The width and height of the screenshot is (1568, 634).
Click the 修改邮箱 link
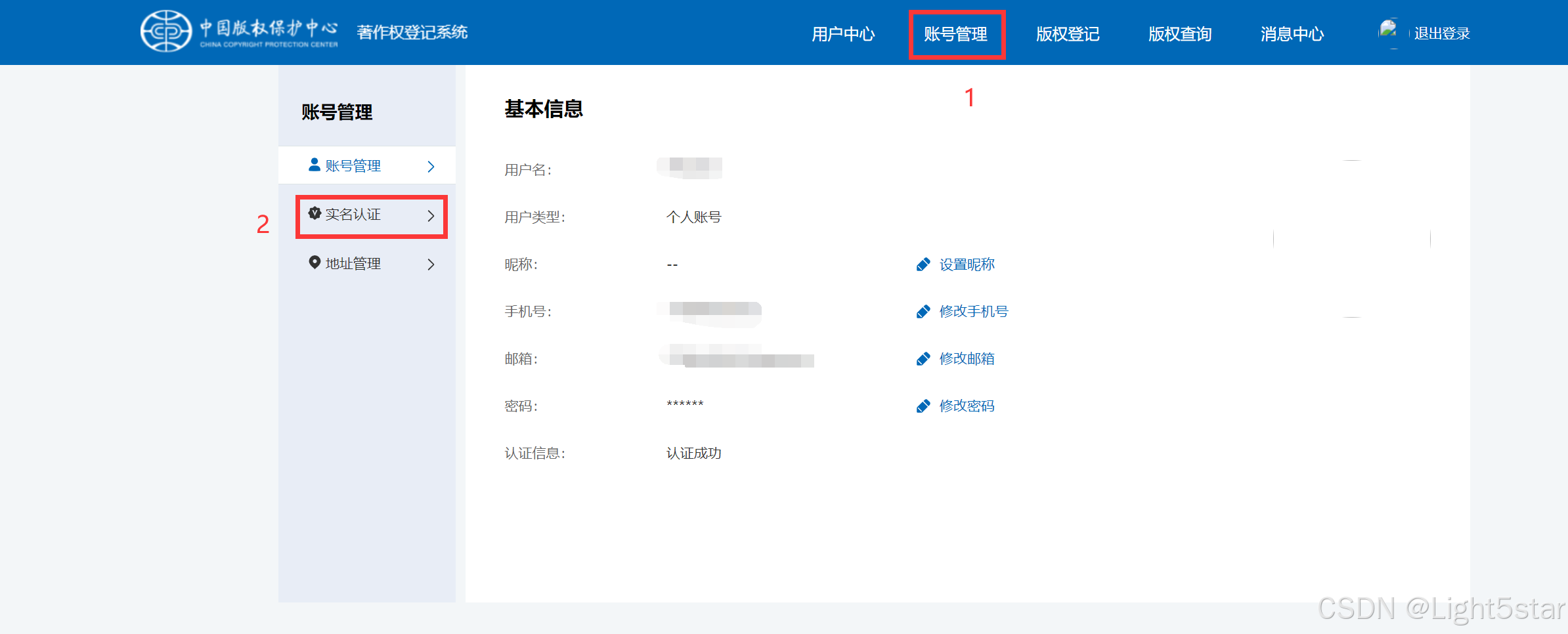coord(967,359)
